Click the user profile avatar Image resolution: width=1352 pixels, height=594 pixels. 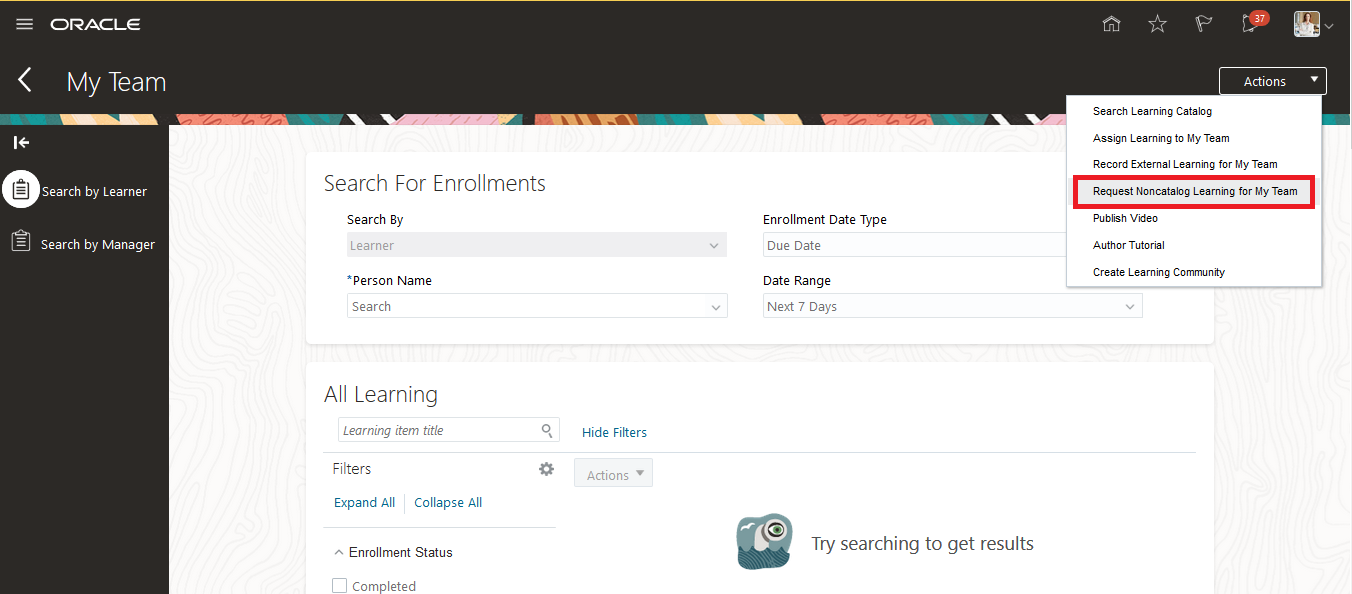1306,24
